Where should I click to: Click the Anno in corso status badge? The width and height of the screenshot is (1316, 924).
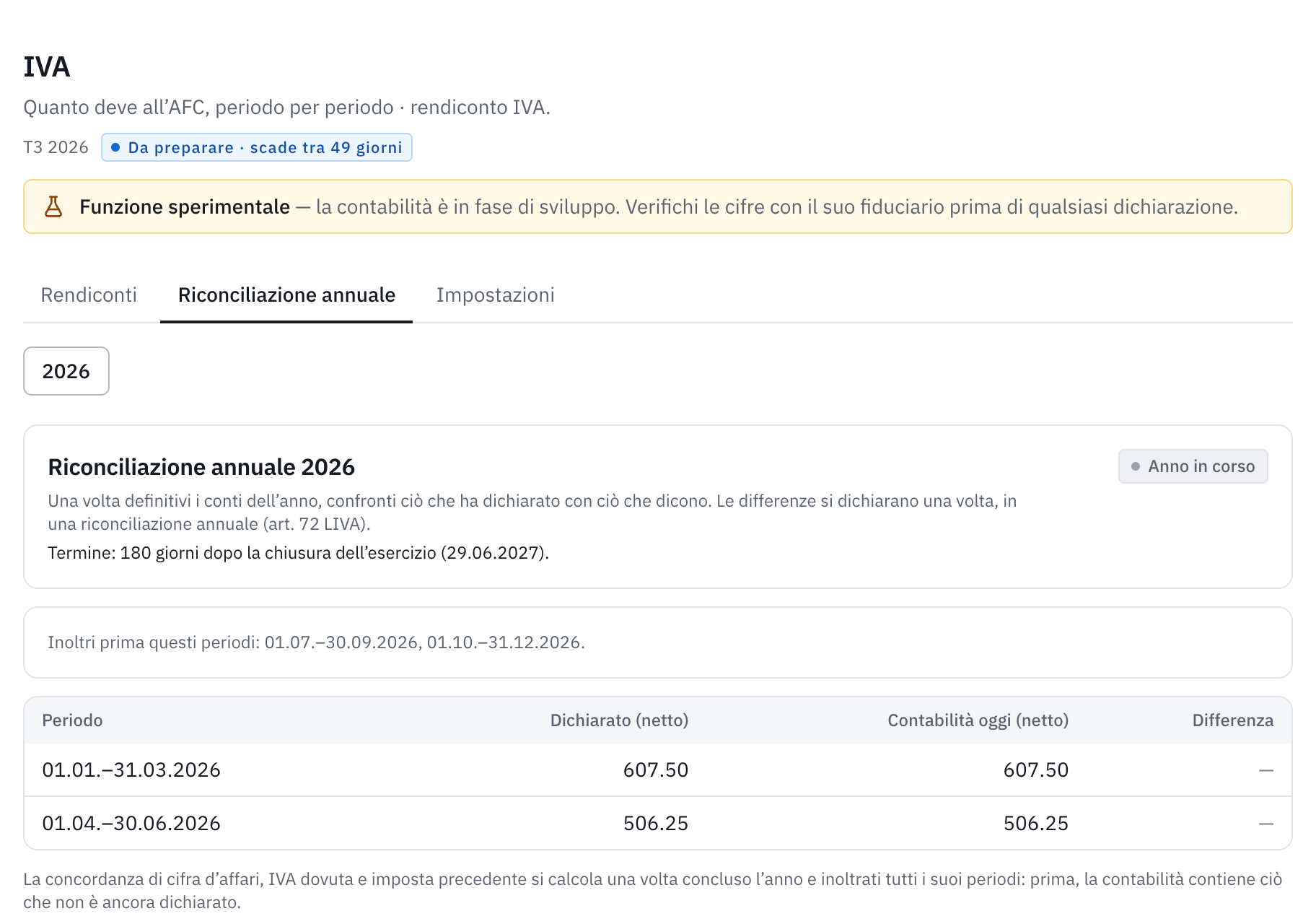(1193, 466)
